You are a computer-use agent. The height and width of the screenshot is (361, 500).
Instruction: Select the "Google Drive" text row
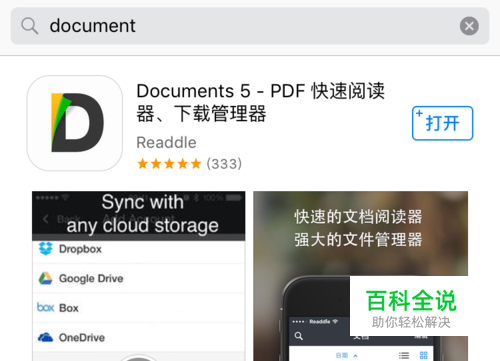(x=139, y=278)
